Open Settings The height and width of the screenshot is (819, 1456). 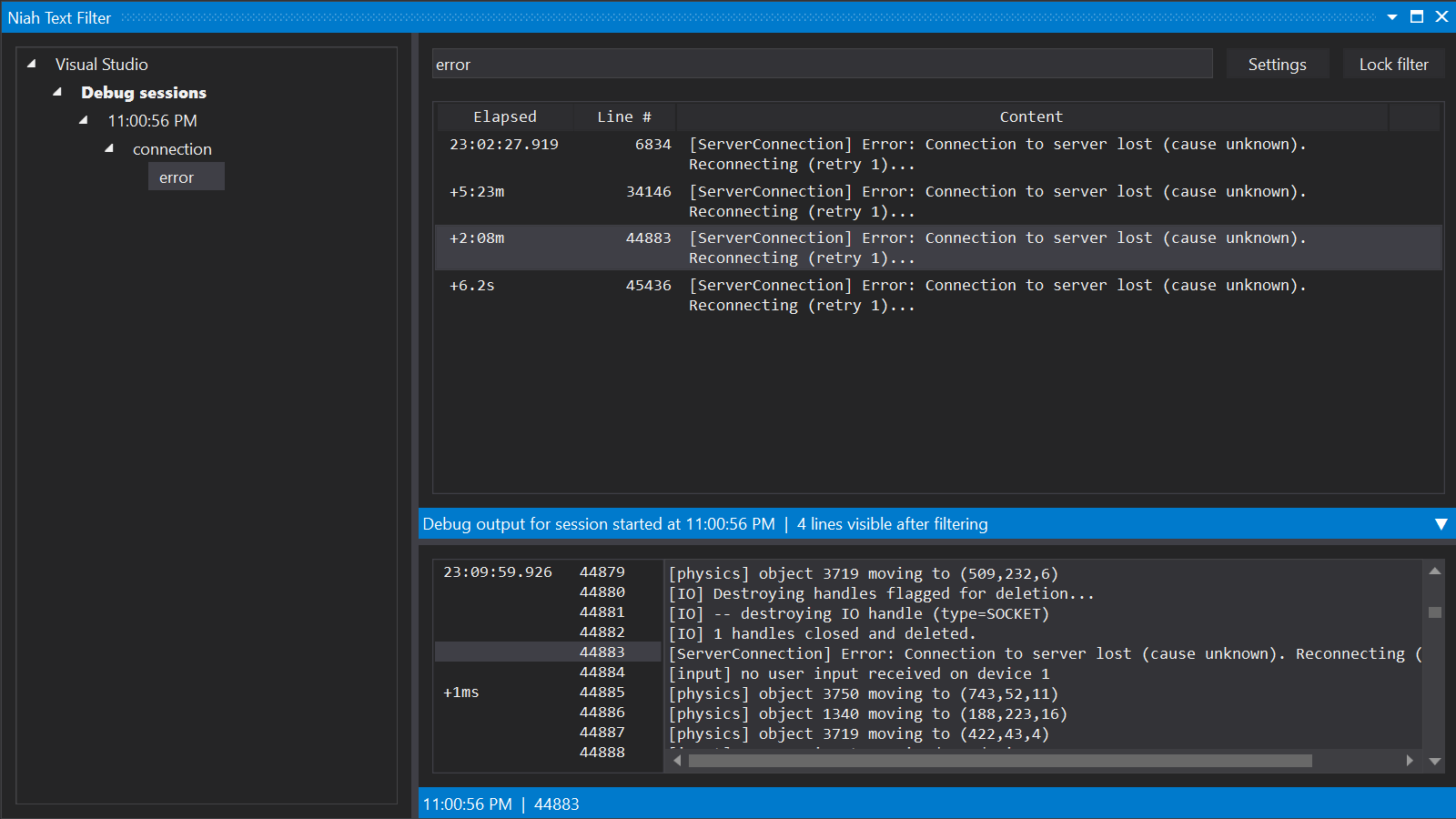1277,64
